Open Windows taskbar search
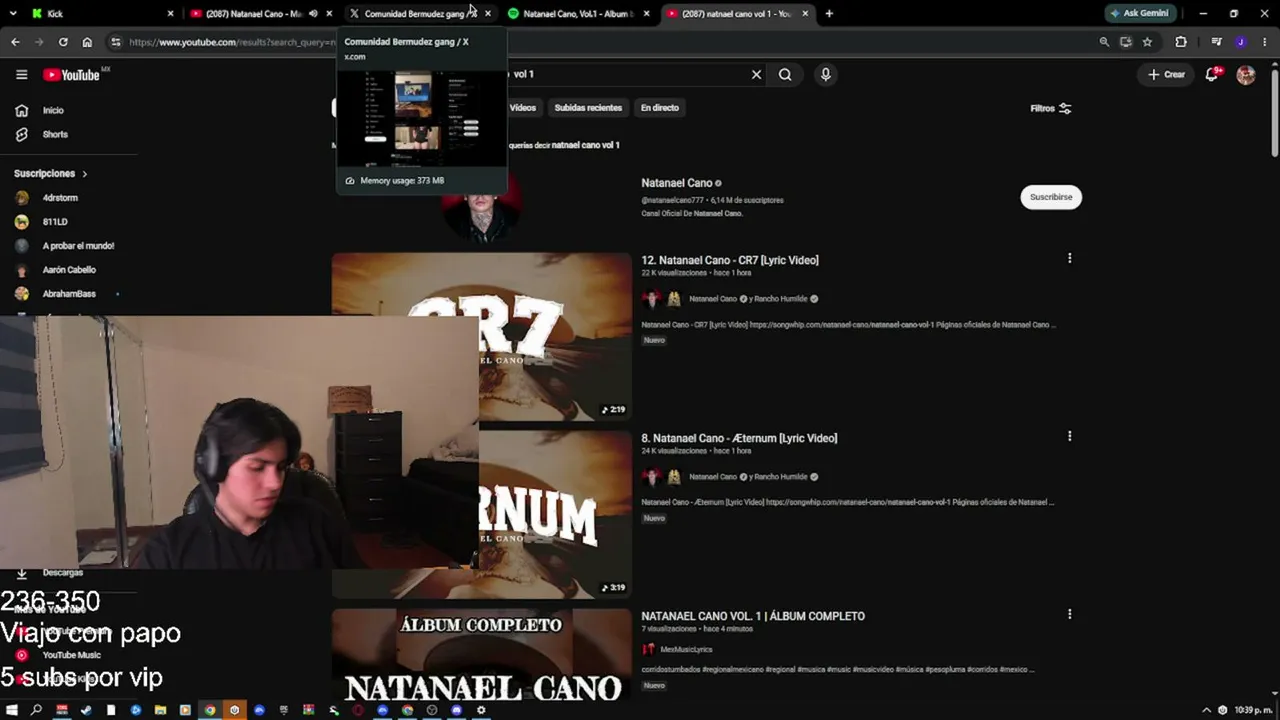 click(x=37, y=710)
